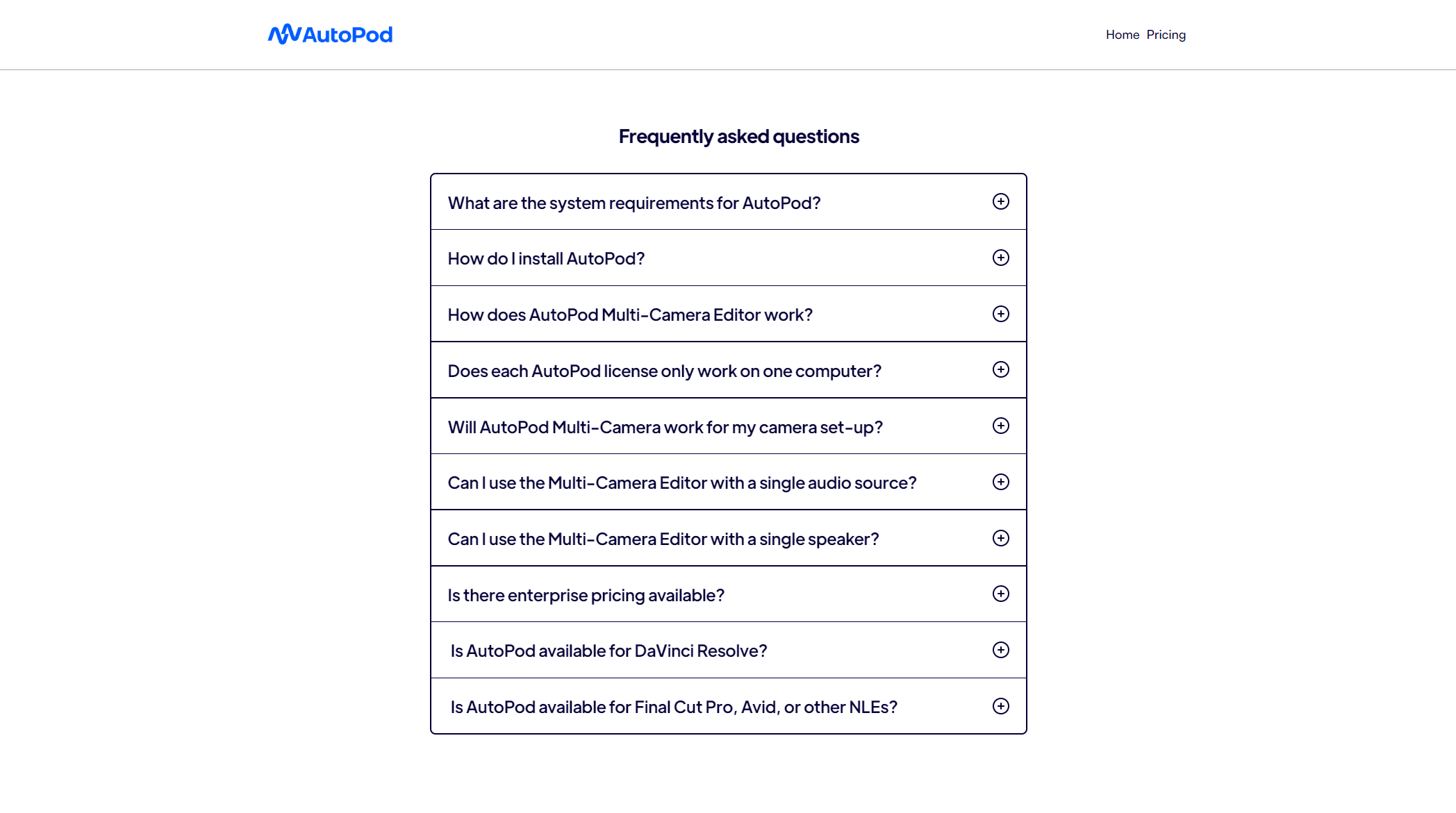Click plus icon for camera set-up question

point(1000,426)
